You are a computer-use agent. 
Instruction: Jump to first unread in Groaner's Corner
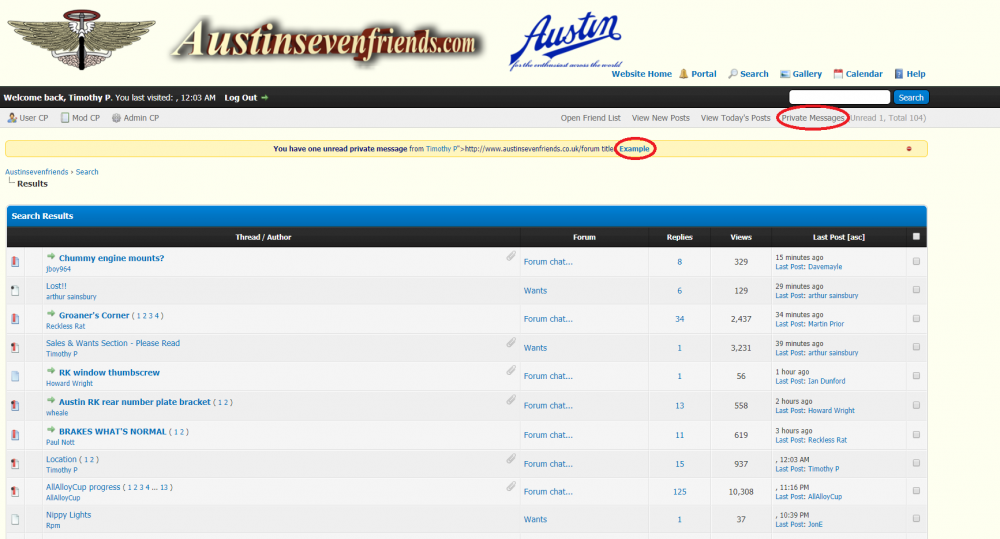[51, 314]
